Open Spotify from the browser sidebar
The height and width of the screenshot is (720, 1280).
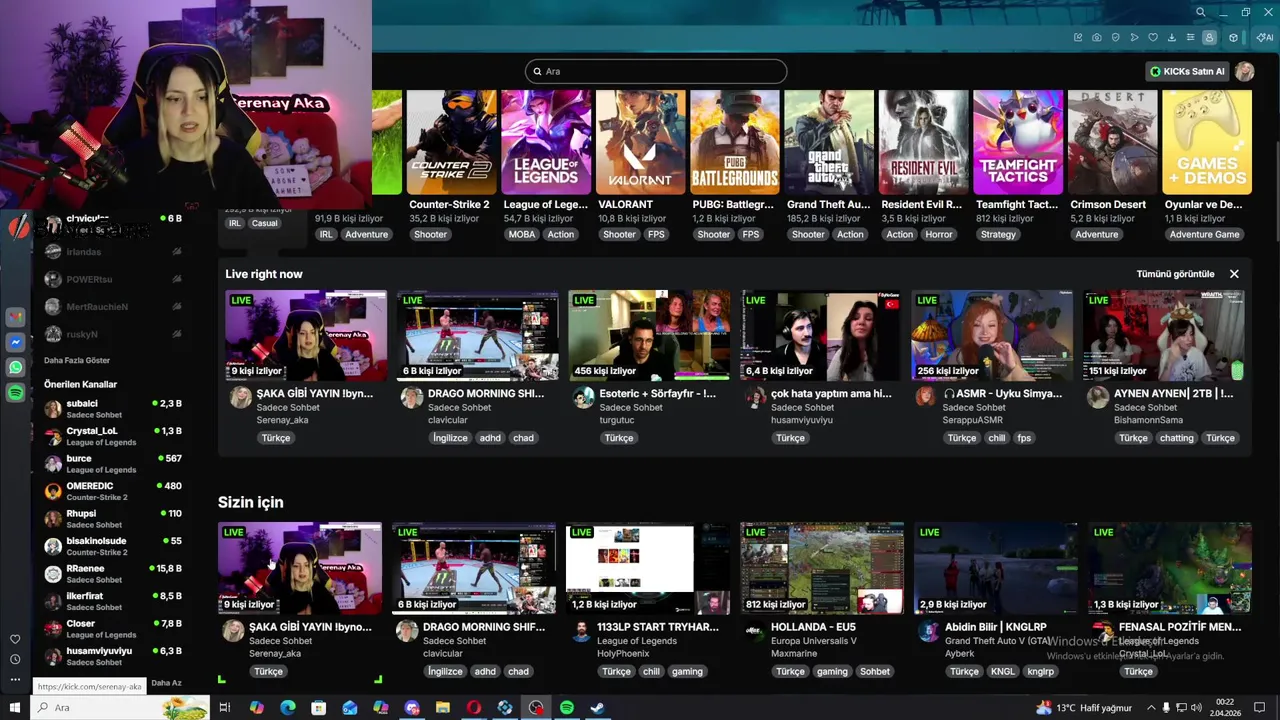coord(15,393)
